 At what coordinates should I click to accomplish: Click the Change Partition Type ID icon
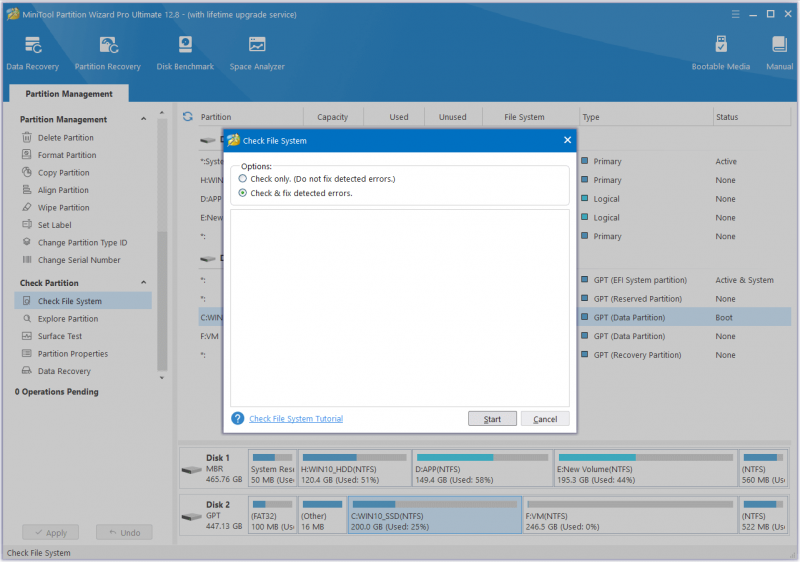pyautogui.click(x=27, y=242)
